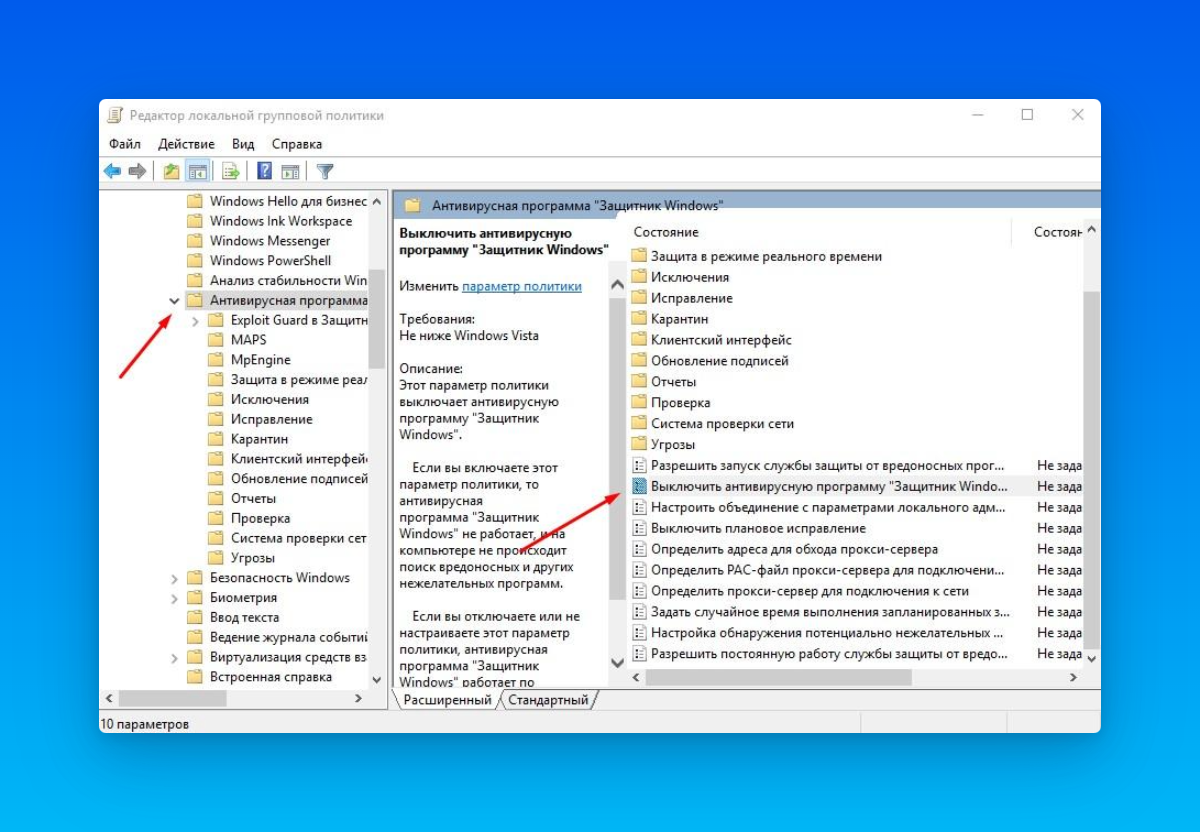Click description pane scroll up arrow
Screen dimensions: 1200x832
[617, 286]
